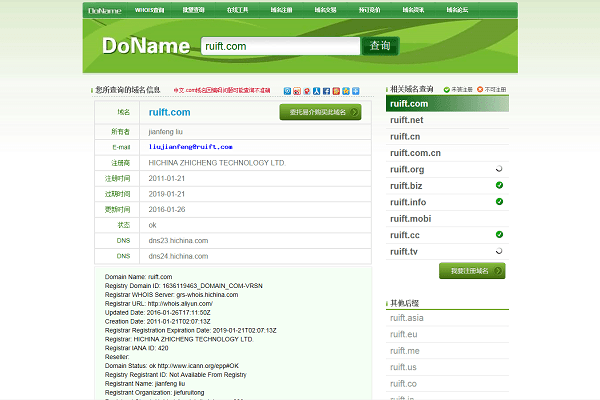Image resolution: width=600 pixels, height=400 pixels.
Task: Click the blue plus more-share icon
Action: [355, 91]
